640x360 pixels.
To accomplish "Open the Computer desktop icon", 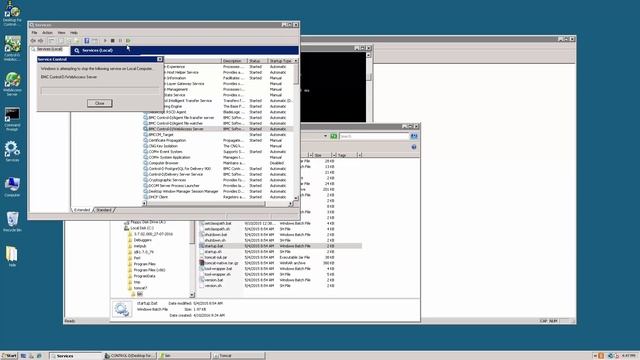I will click(x=12, y=187).
